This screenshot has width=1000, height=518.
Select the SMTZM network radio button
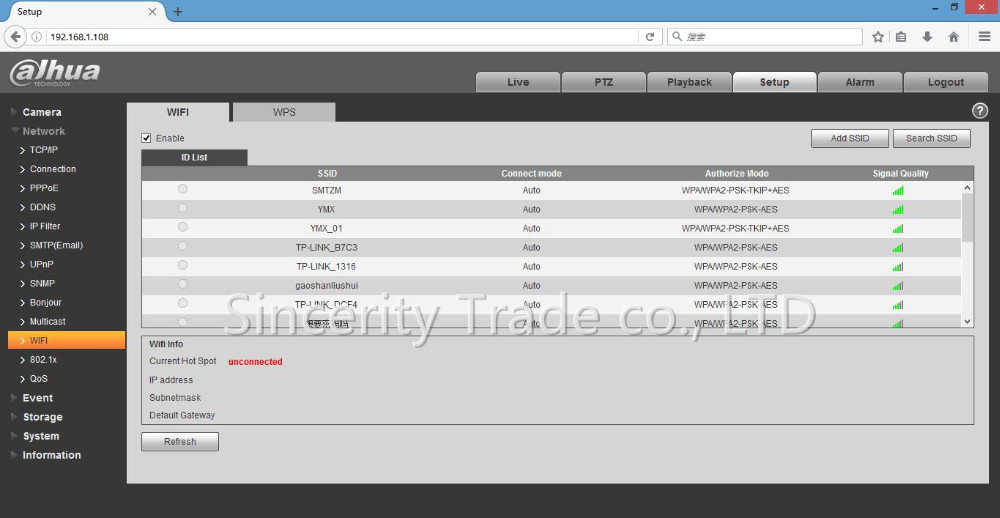point(182,189)
